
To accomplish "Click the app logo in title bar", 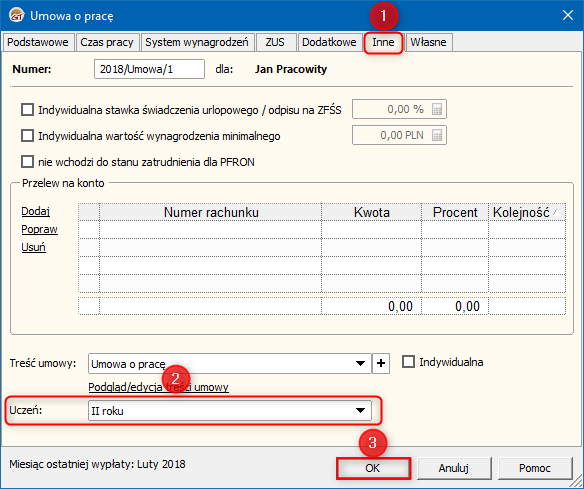I will point(16,16).
